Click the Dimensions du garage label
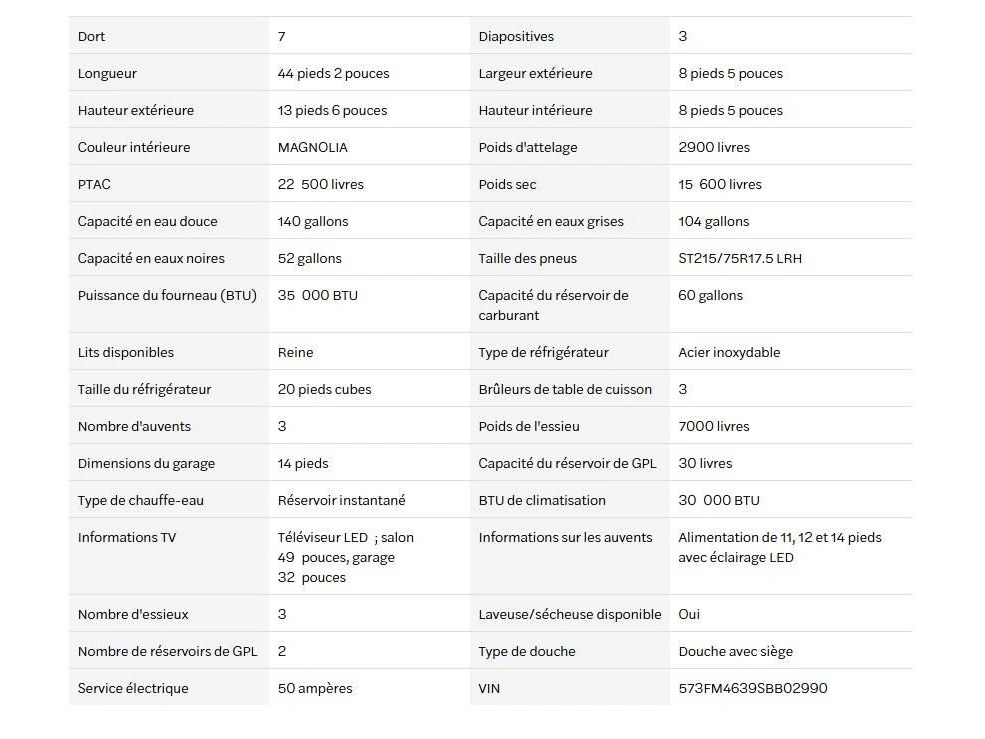 pyautogui.click(x=146, y=464)
